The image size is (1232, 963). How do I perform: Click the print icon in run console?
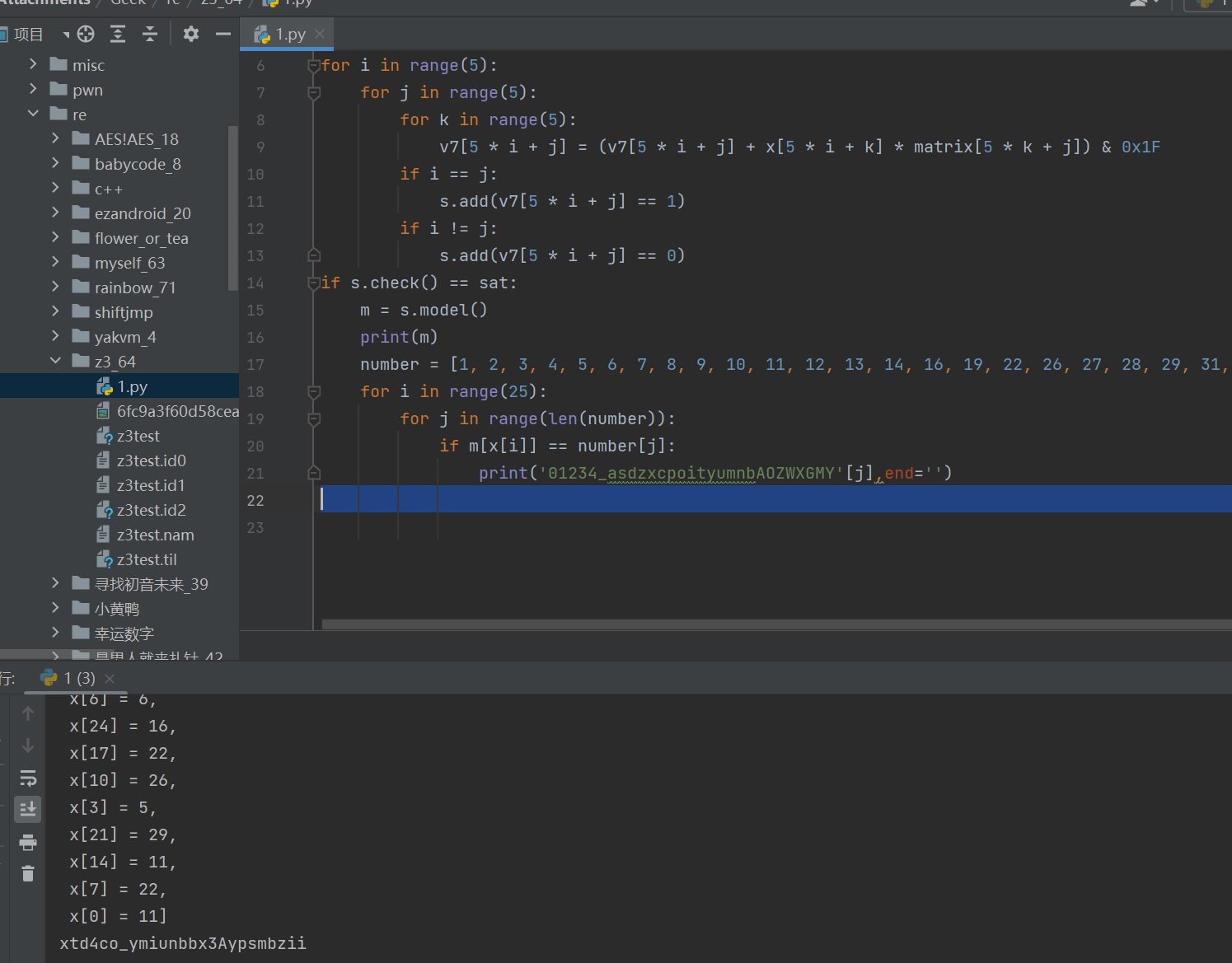(x=28, y=842)
